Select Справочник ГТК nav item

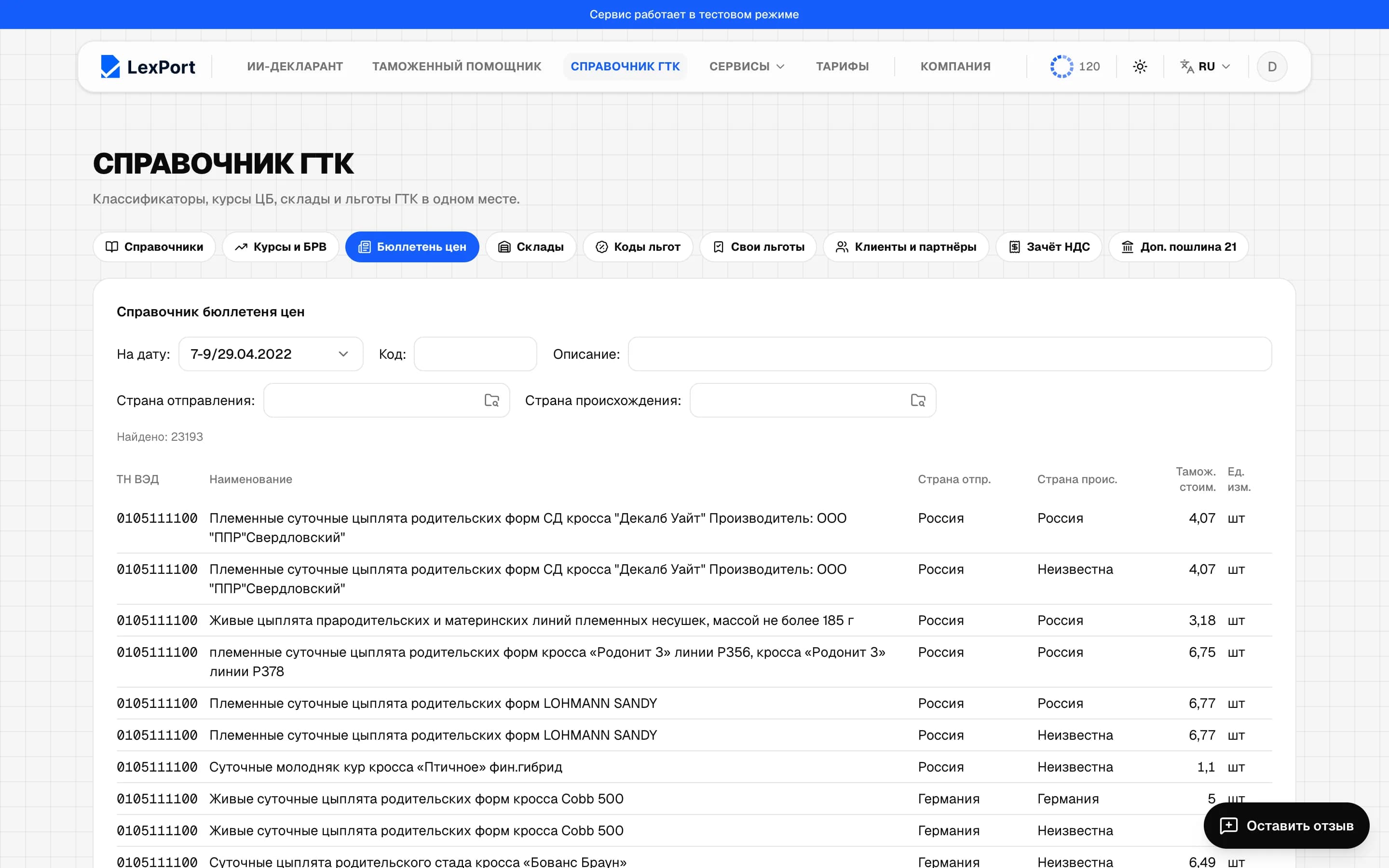625,67
